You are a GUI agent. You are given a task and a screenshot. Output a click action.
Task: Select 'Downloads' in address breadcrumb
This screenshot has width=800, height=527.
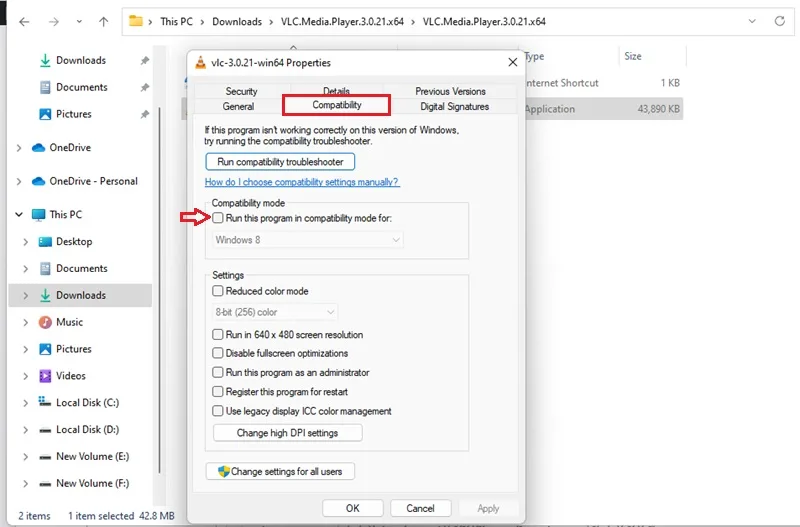click(237, 21)
